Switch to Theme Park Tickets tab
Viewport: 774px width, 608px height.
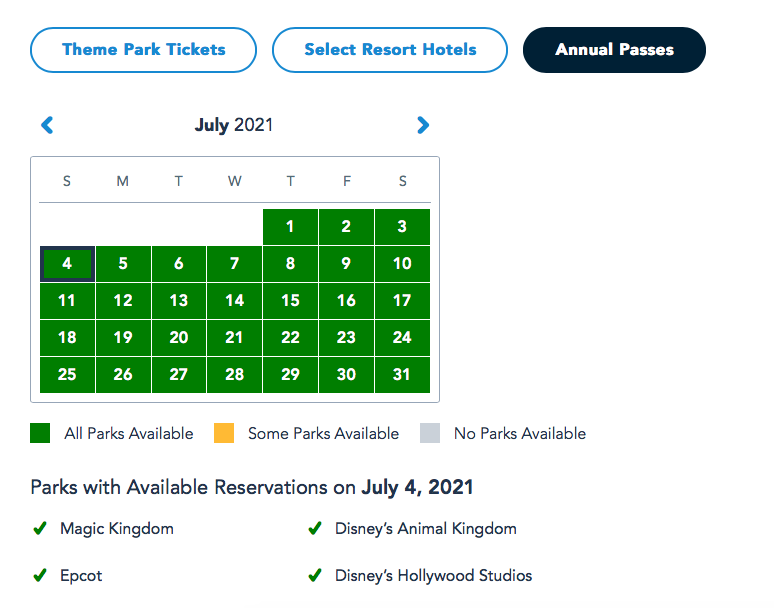143,50
